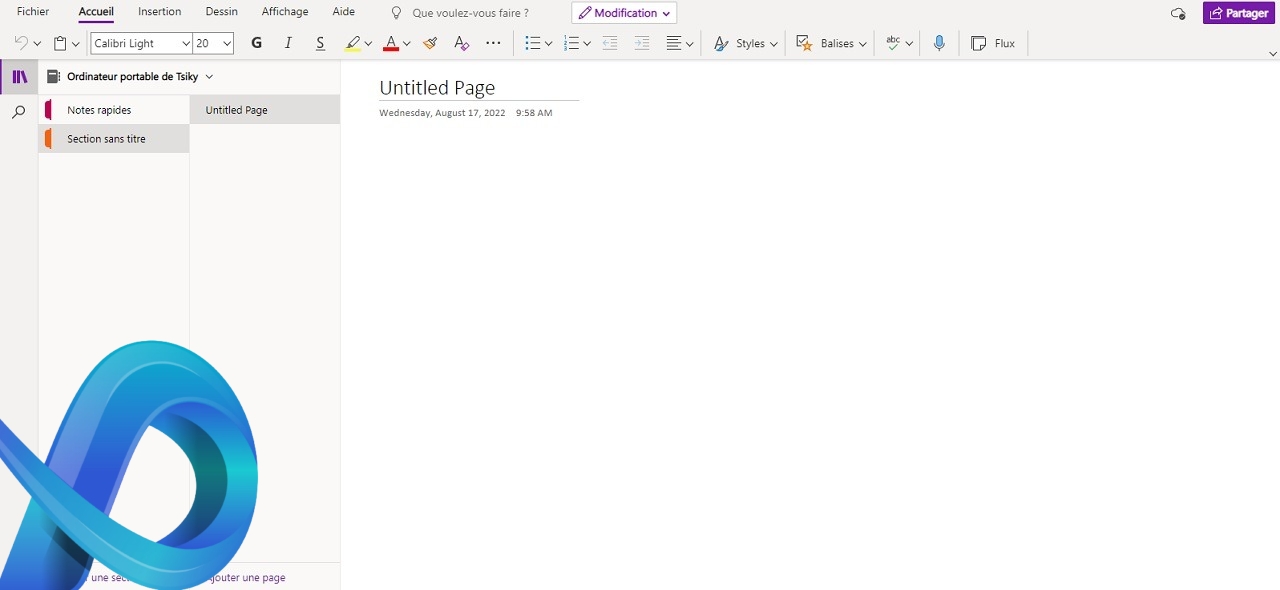Click the page date Wednesday, August 17, 2022

(442, 113)
